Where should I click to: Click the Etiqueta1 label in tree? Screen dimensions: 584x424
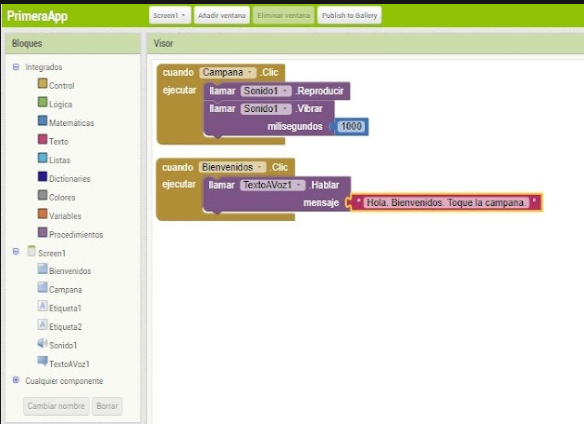point(65,308)
